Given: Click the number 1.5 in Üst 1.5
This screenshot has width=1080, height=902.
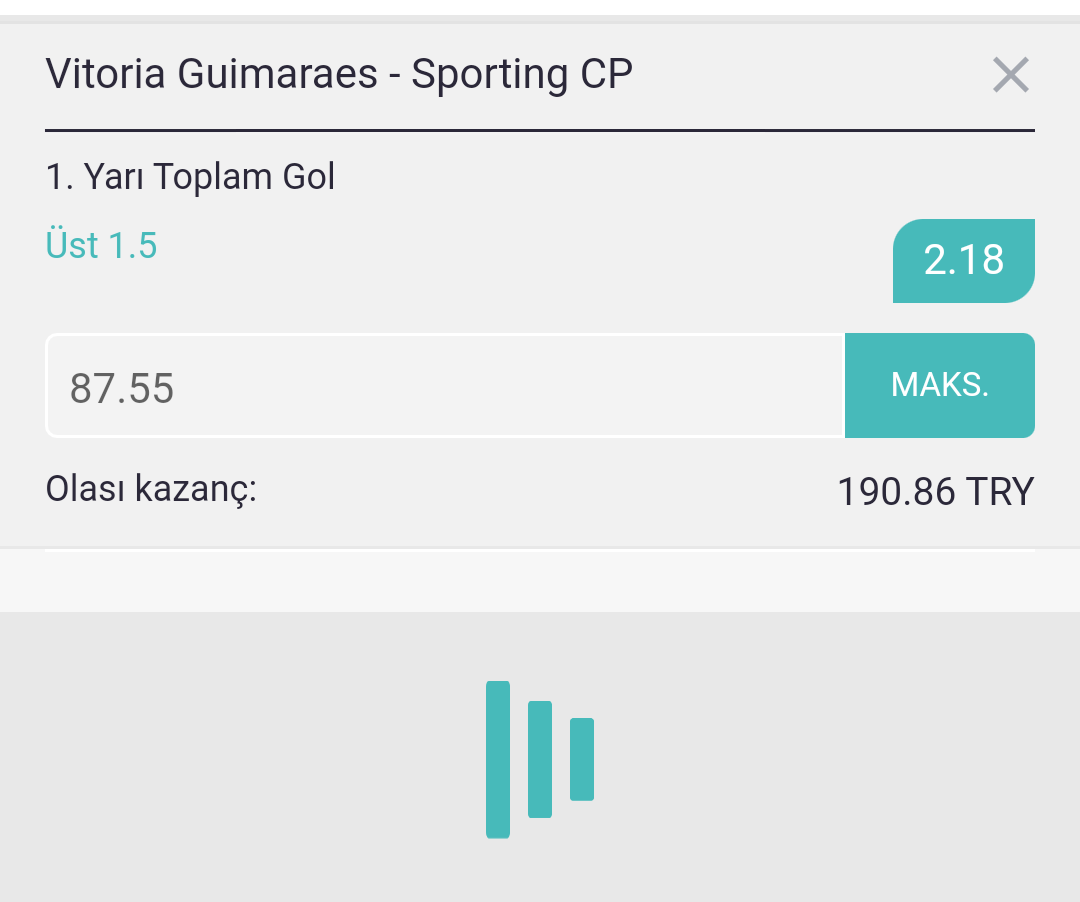Looking at the screenshot, I should click(133, 246).
